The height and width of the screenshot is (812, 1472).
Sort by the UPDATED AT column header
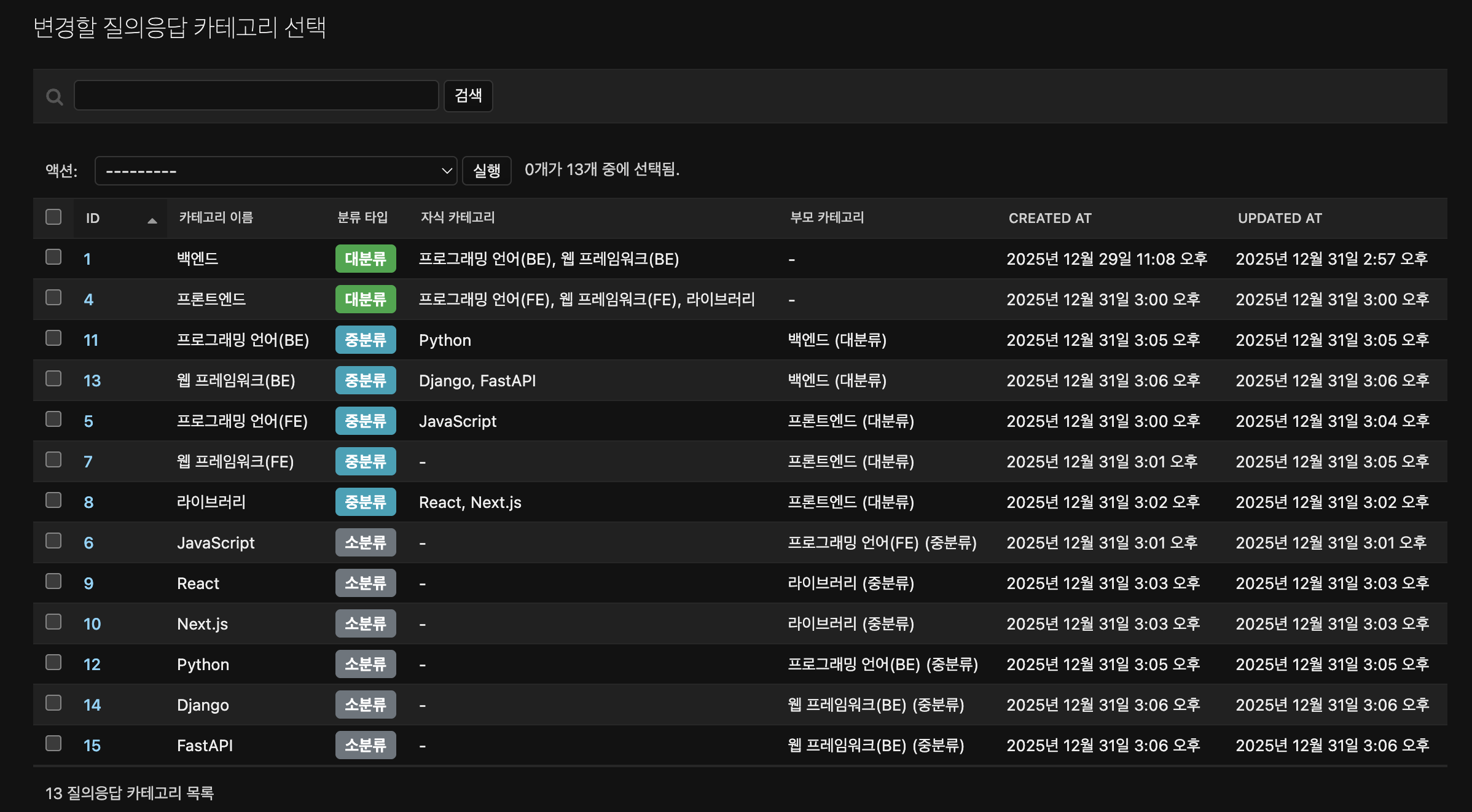[1279, 218]
